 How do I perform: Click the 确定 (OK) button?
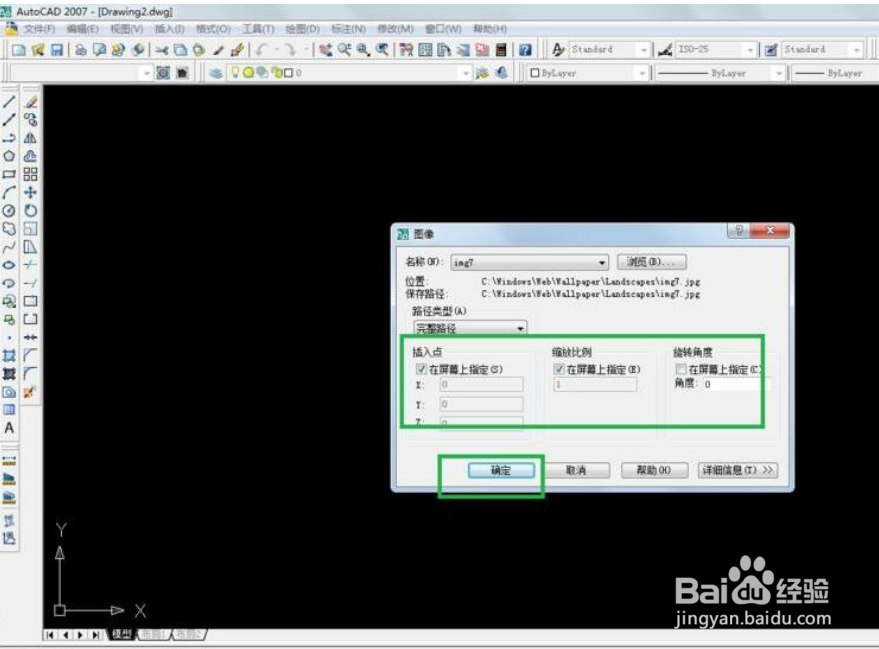[501, 470]
